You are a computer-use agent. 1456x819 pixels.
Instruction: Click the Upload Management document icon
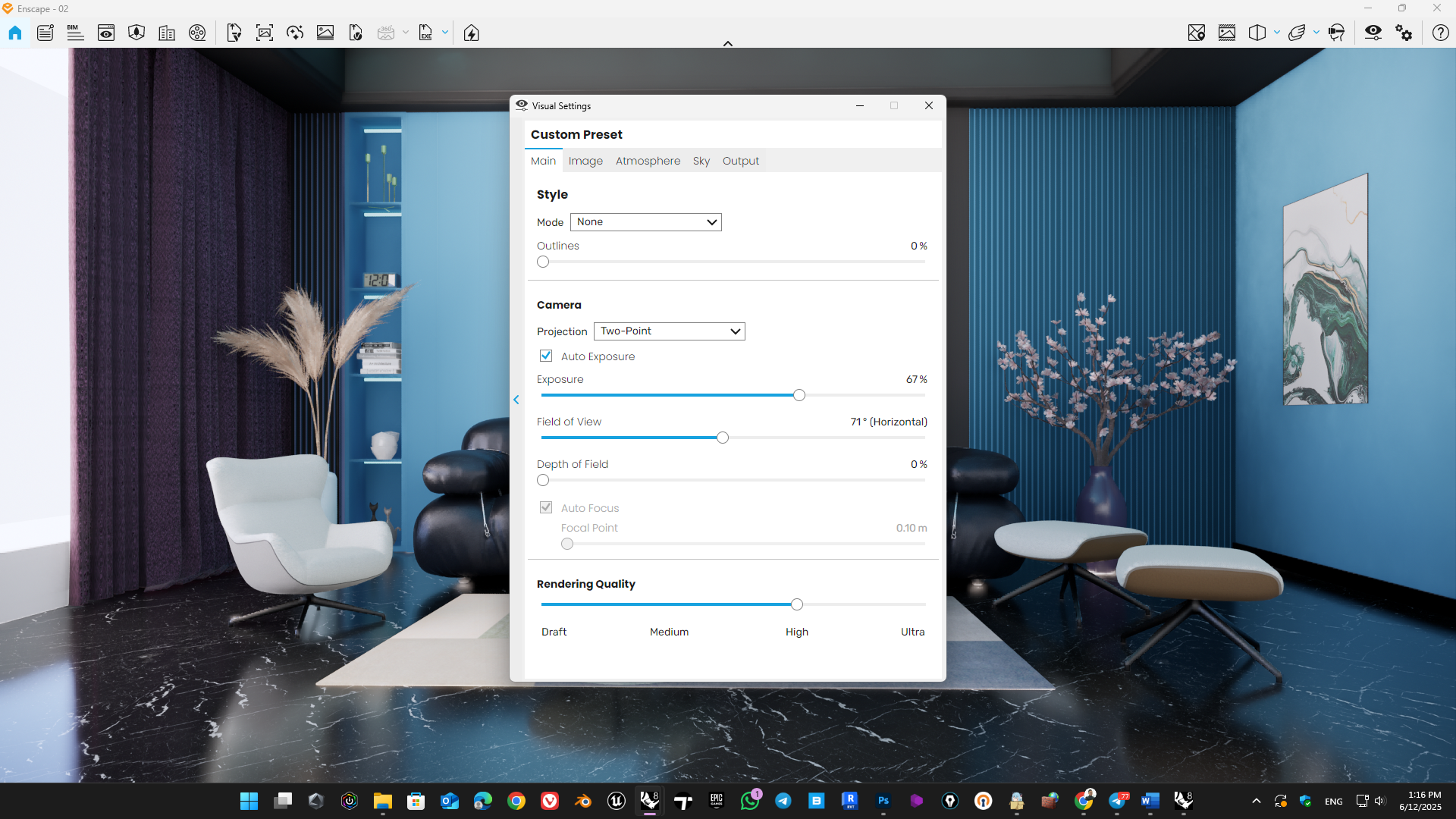pyautogui.click(x=234, y=33)
